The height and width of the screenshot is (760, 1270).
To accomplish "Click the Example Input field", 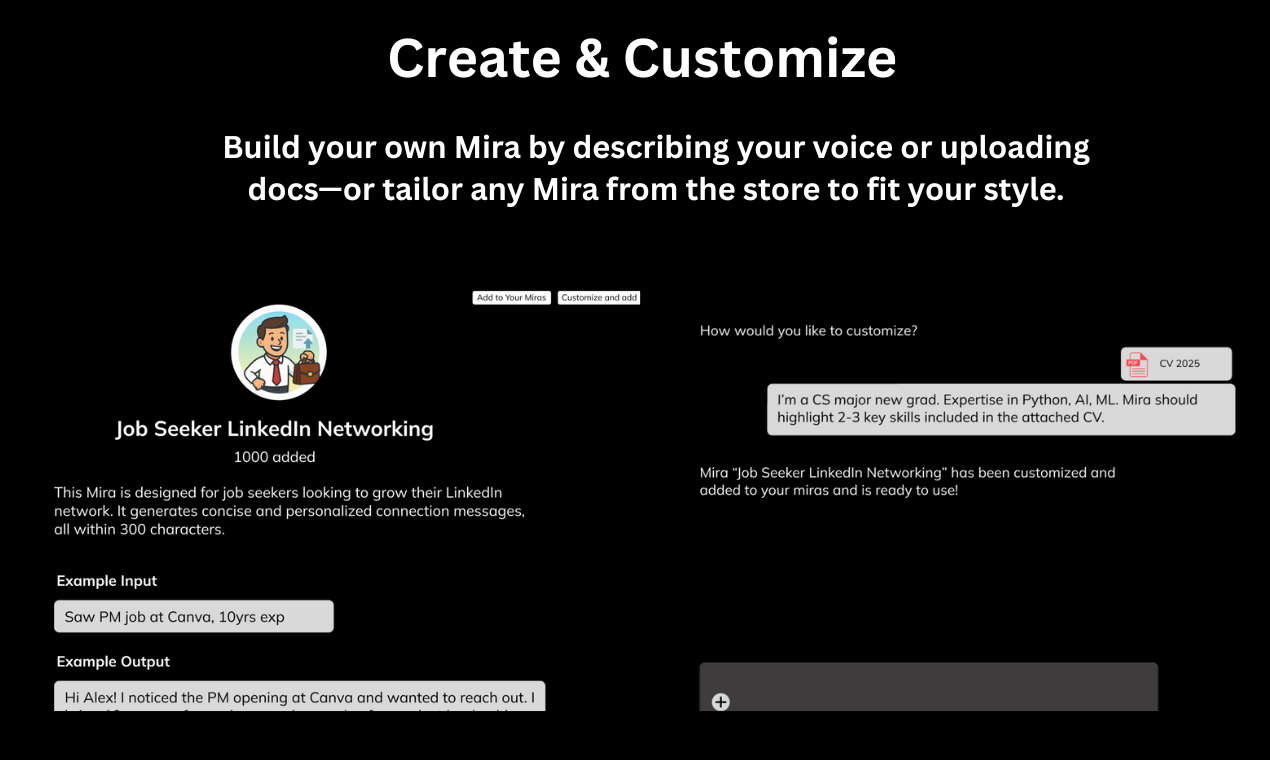I will (x=193, y=616).
